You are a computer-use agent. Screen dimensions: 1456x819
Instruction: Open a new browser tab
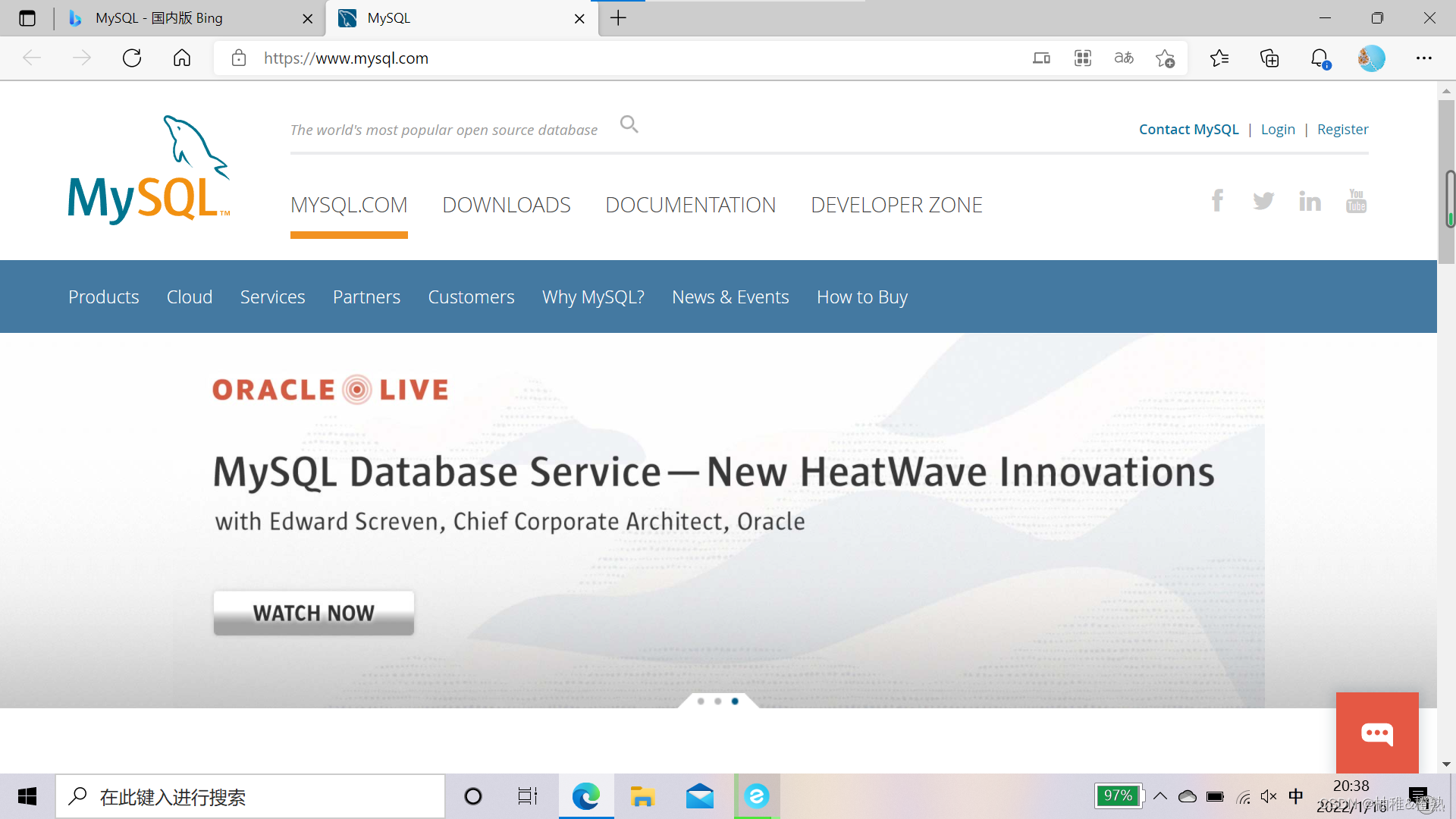coord(619,18)
